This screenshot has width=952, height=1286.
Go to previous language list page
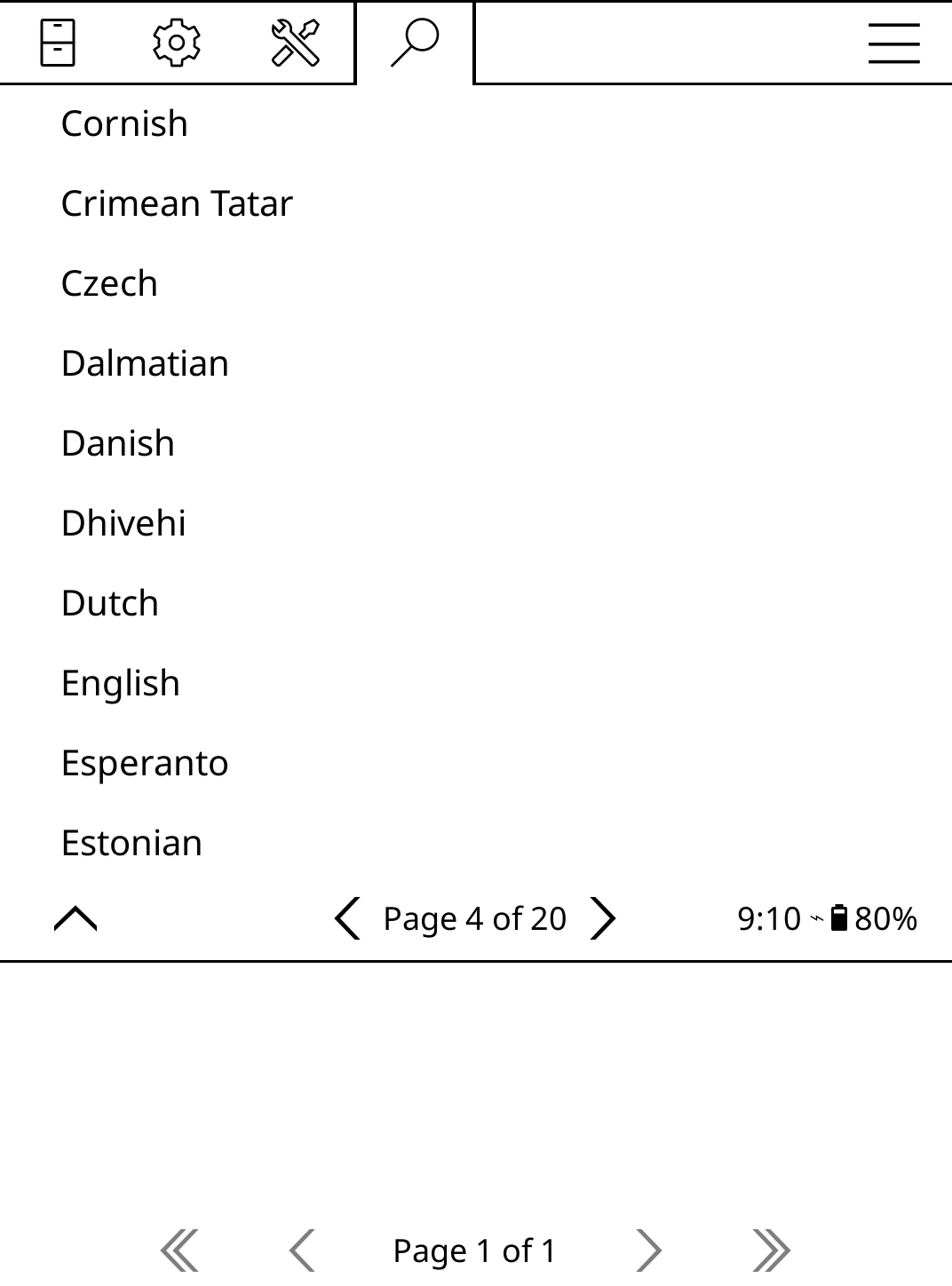(x=347, y=918)
